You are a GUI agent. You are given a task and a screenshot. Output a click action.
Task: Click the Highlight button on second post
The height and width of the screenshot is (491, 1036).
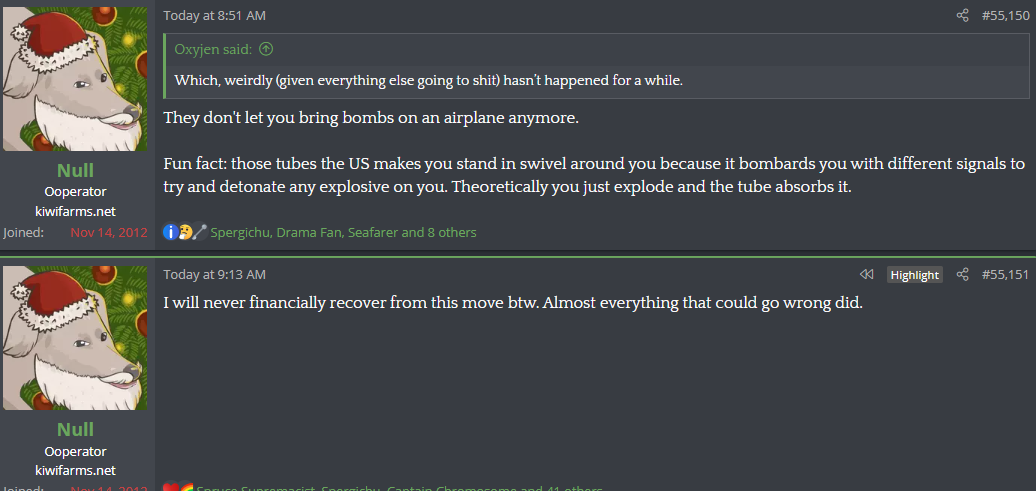[914, 274]
